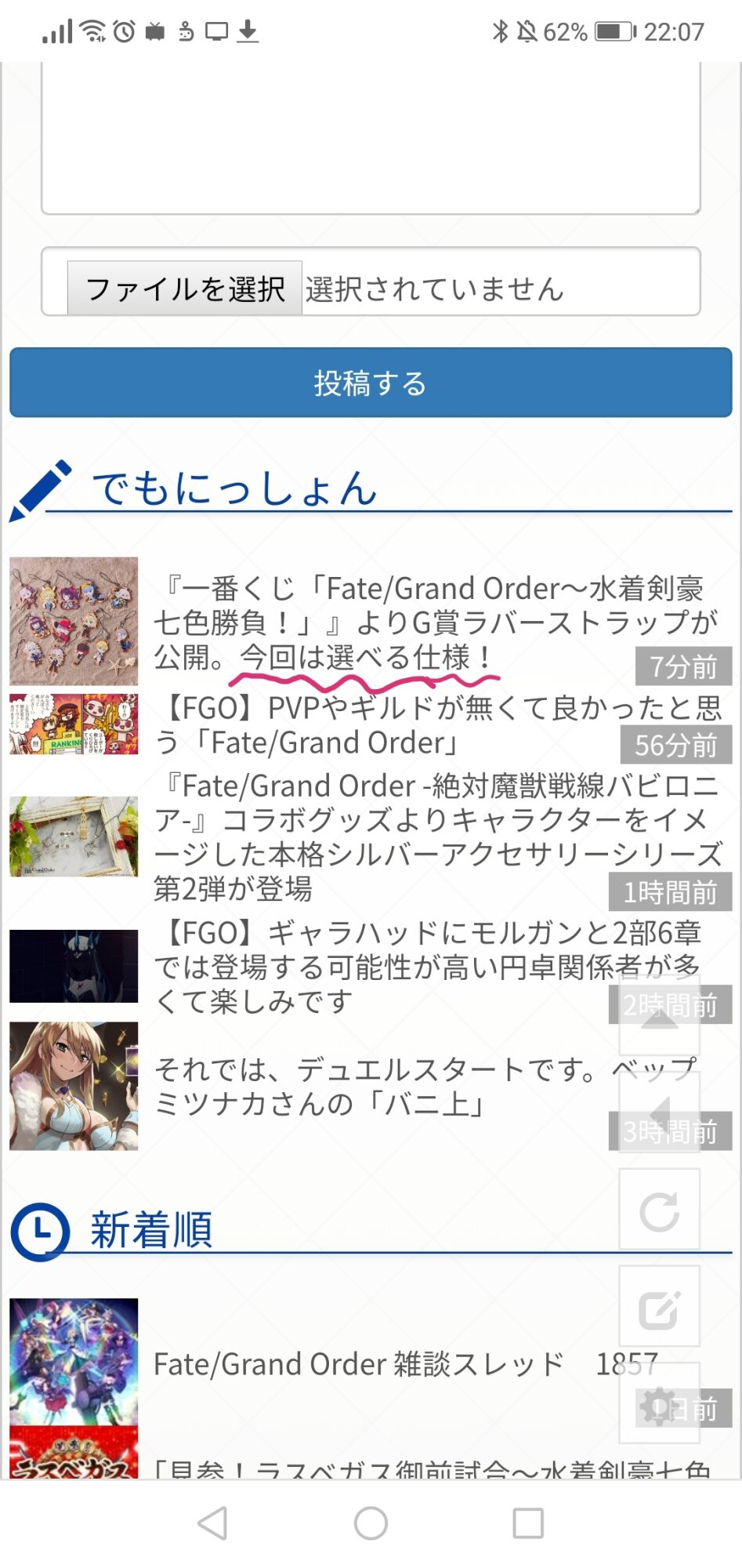Tap the floating reload icon
The image size is (742, 1568).
(659, 1210)
